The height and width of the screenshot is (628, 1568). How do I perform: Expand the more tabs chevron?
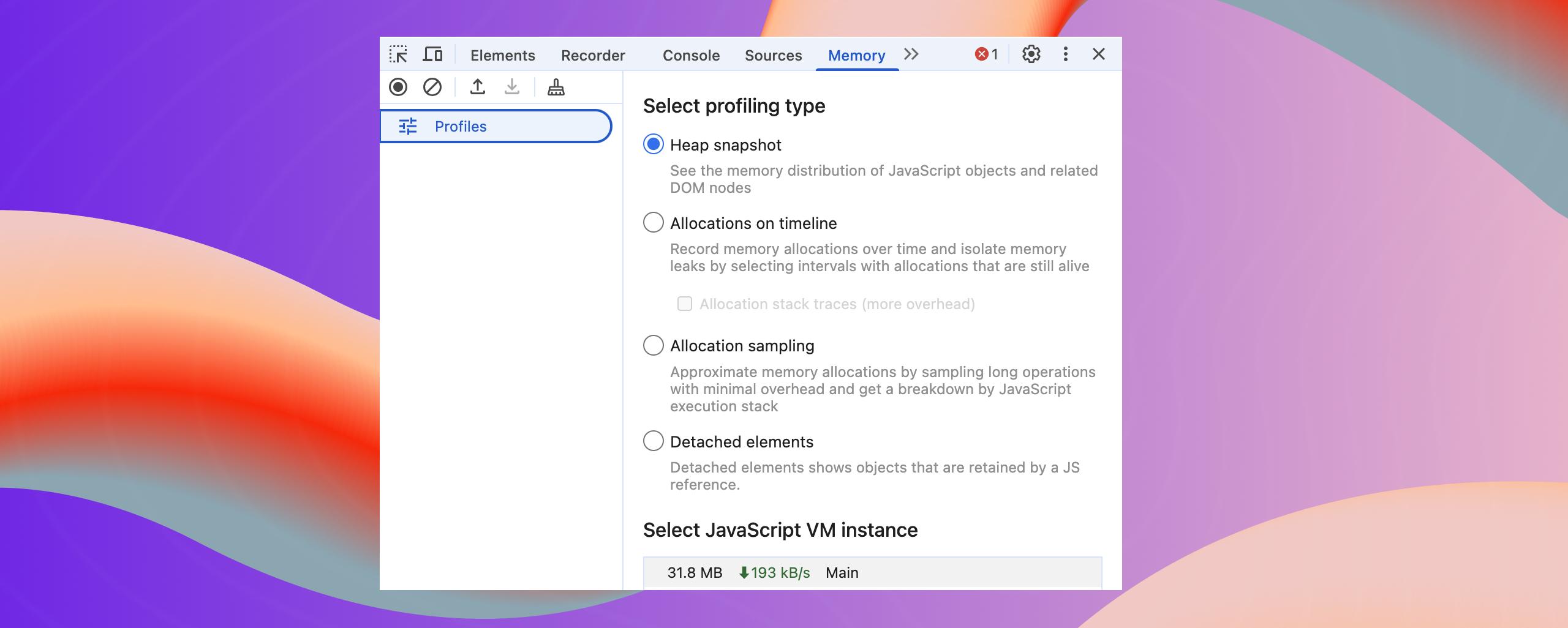click(911, 54)
